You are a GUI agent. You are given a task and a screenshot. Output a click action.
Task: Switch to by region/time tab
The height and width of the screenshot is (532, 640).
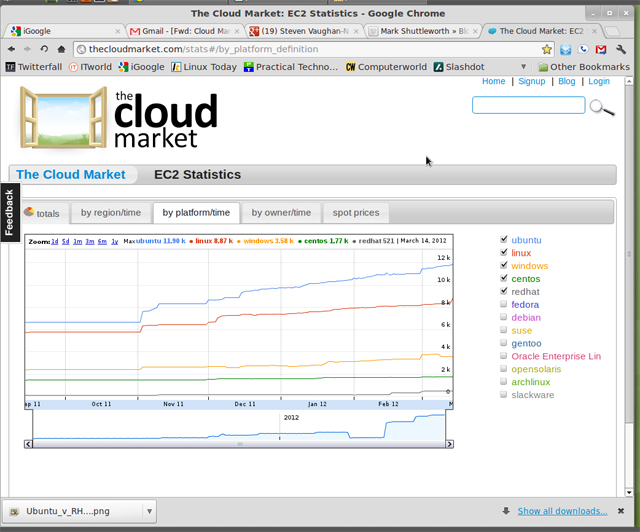pyautogui.click(x=111, y=213)
